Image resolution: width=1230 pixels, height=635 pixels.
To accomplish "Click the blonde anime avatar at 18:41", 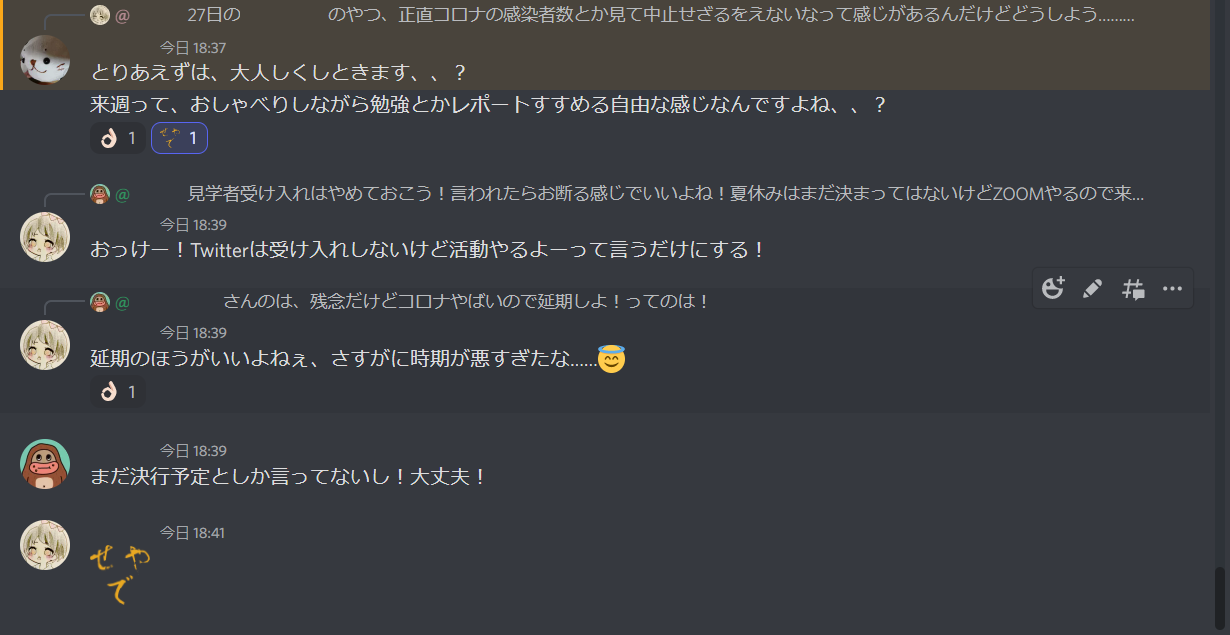I will click(45, 545).
